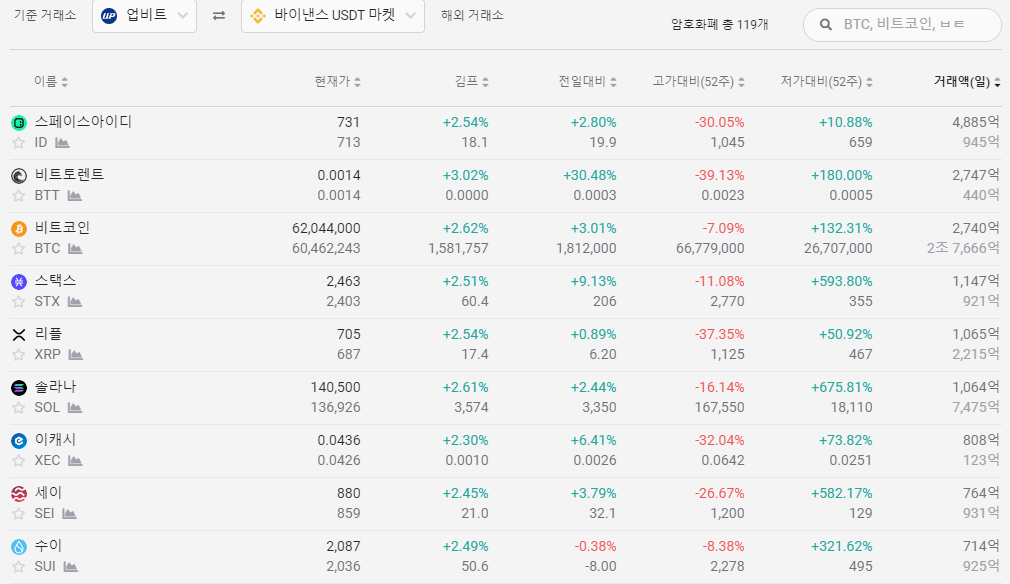Click the Ripple XRP logo icon

coord(19,334)
